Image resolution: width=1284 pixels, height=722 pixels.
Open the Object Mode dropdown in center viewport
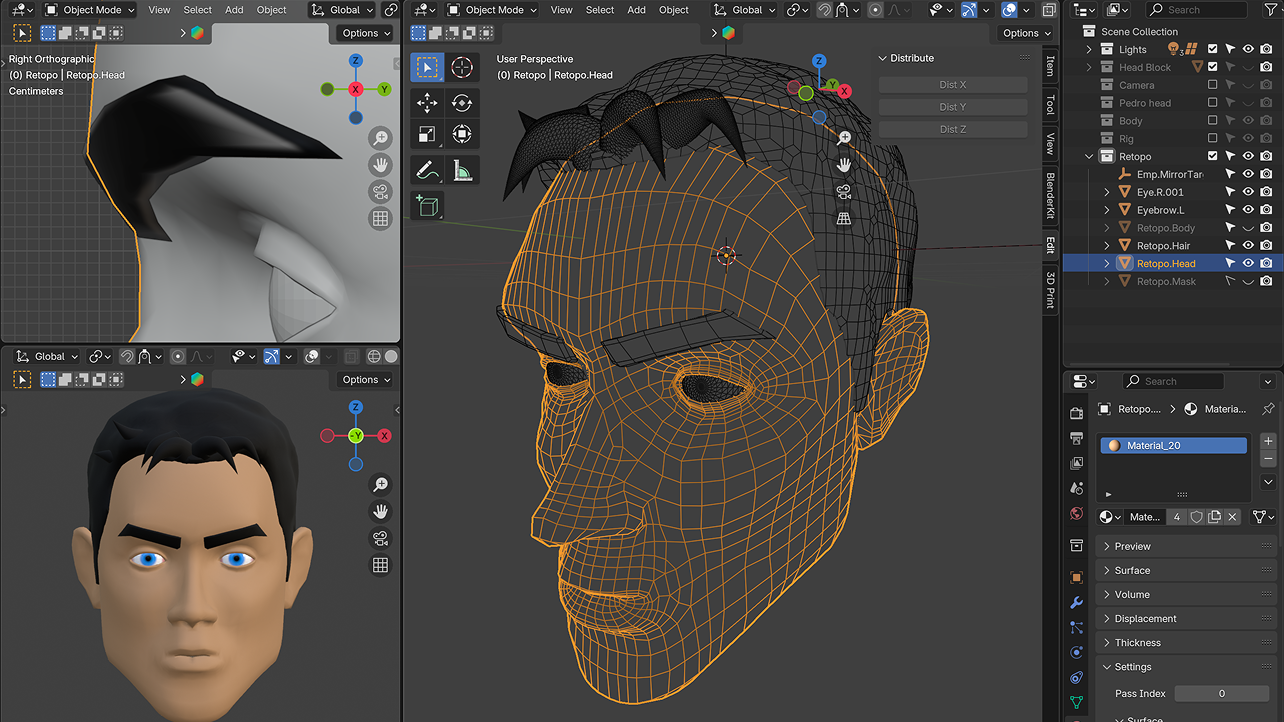pos(492,10)
